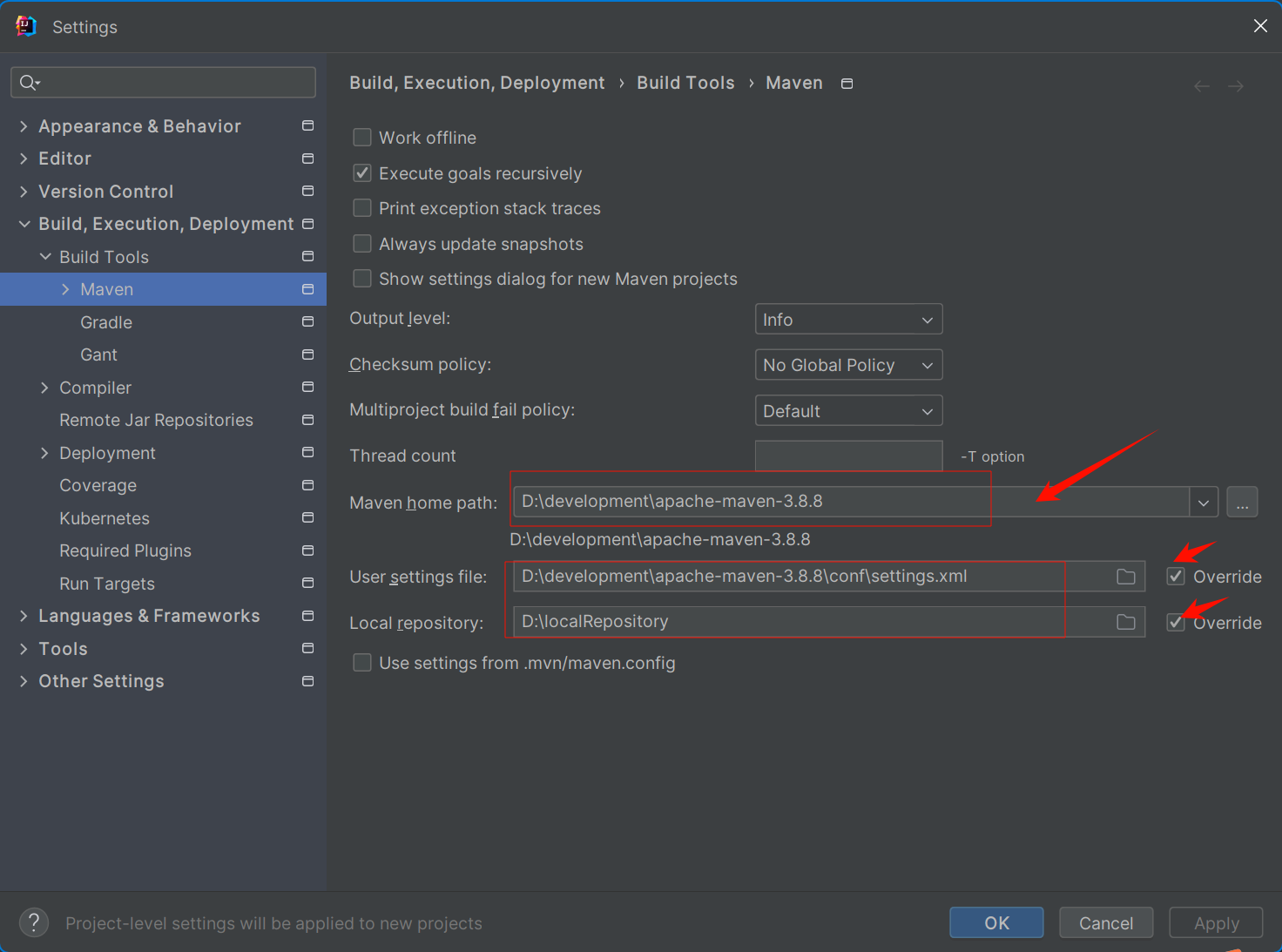Image resolution: width=1282 pixels, height=952 pixels.
Task: Go back with the left arrow icon
Action: pos(1202,86)
